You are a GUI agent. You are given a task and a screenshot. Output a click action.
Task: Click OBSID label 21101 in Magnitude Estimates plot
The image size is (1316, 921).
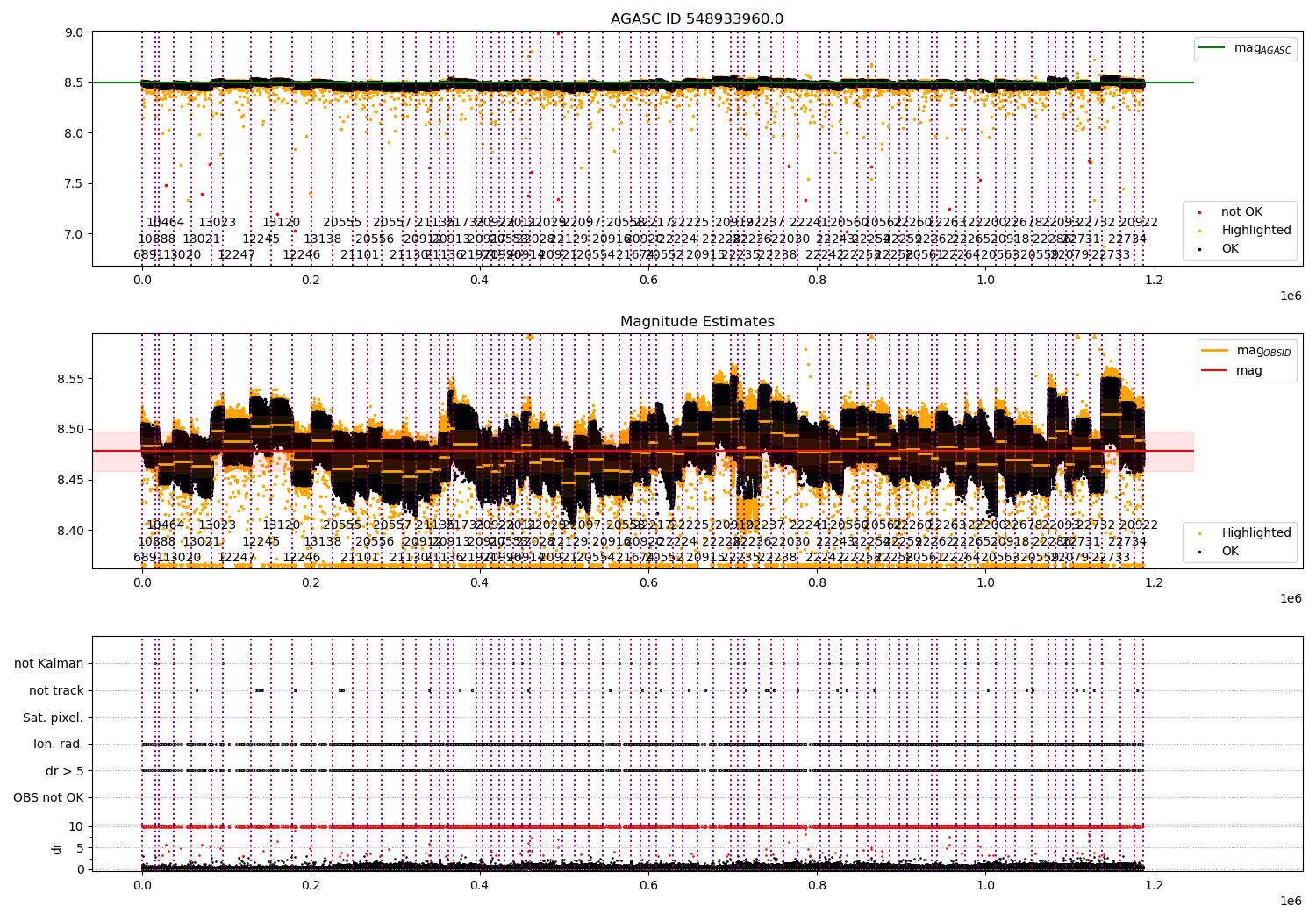[x=360, y=558]
